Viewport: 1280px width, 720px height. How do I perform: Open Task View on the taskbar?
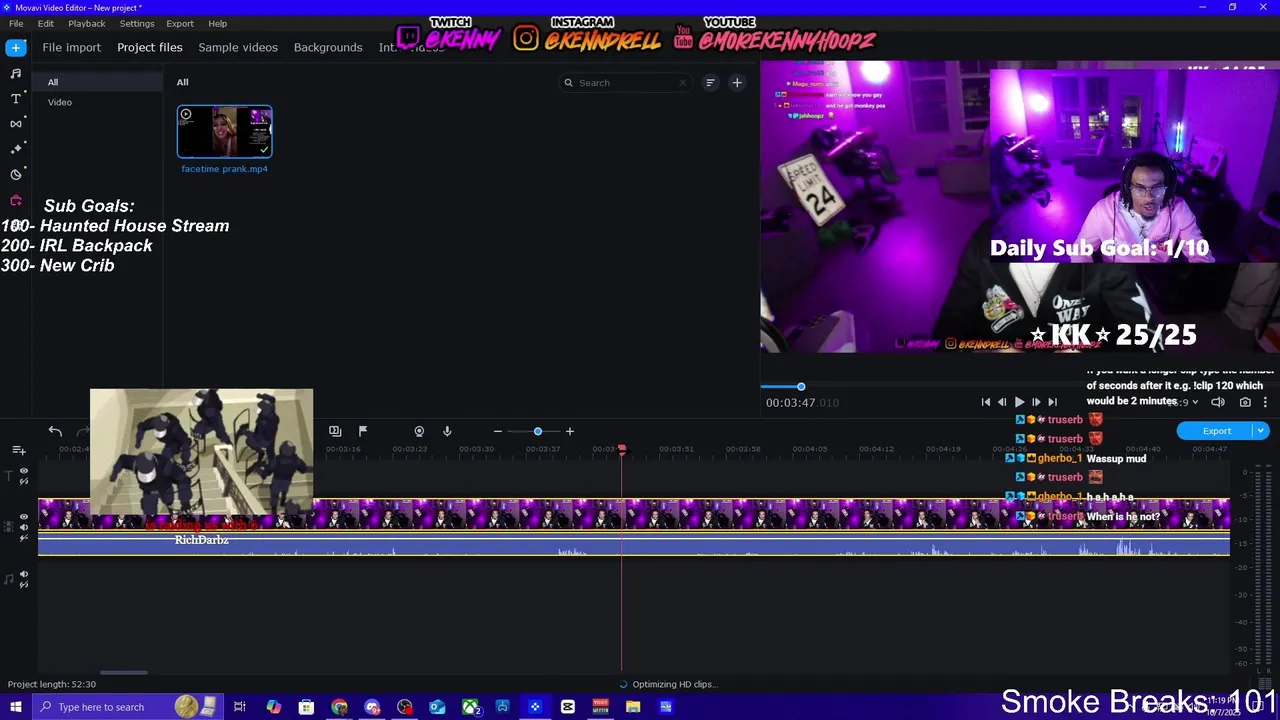pos(240,707)
